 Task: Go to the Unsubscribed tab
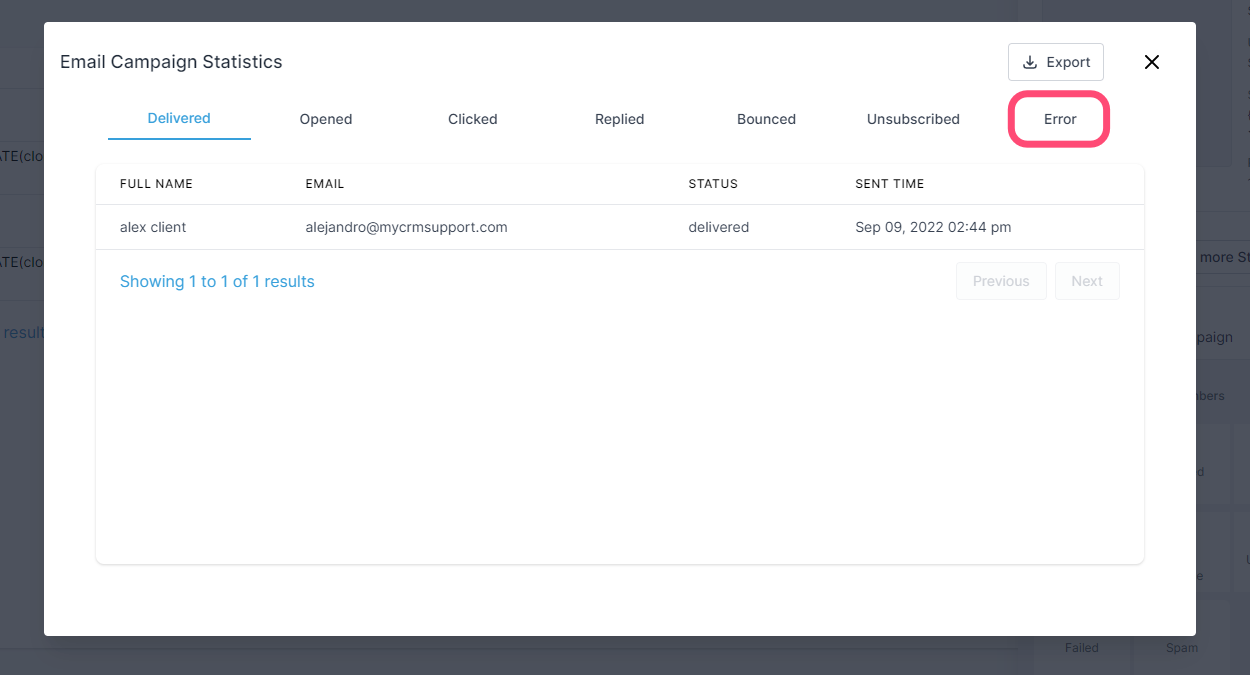[913, 119]
